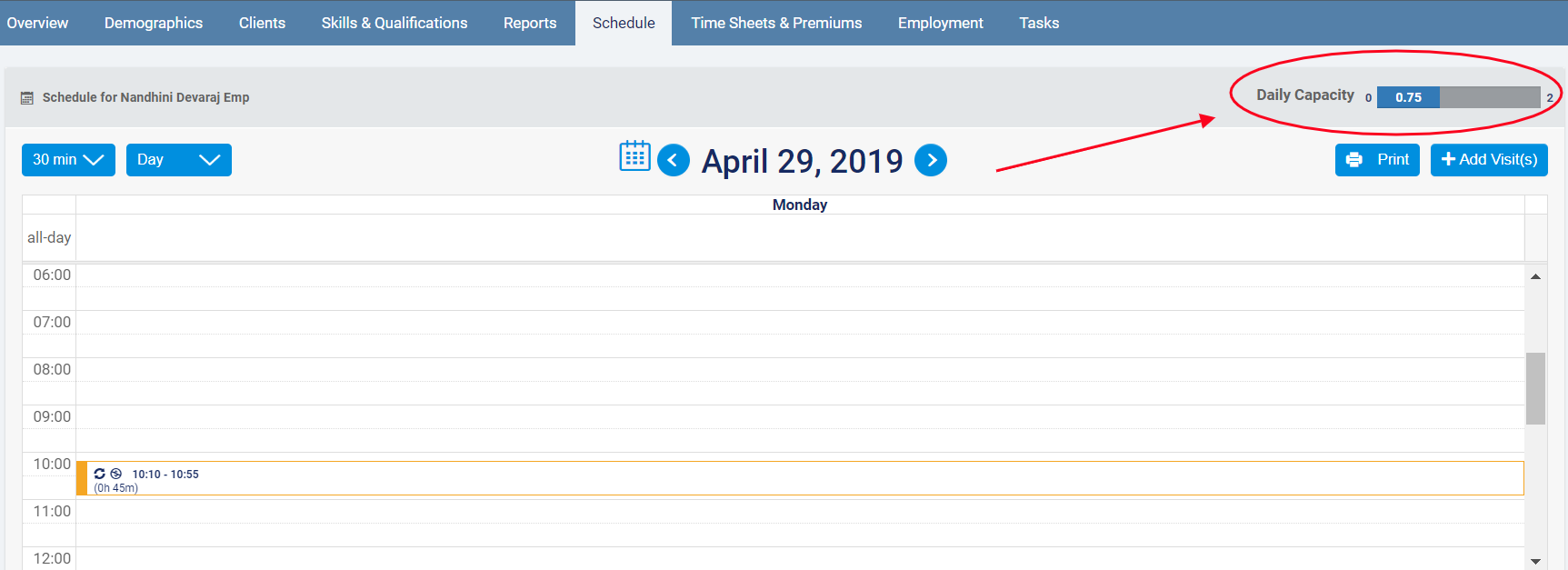This screenshot has height=570, width=1568.
Task: Go to next day arrow
Action: pos(931,160)
